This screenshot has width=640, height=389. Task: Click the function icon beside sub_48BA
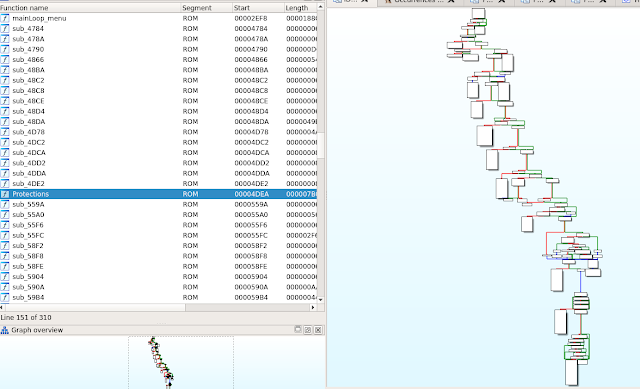4,70
